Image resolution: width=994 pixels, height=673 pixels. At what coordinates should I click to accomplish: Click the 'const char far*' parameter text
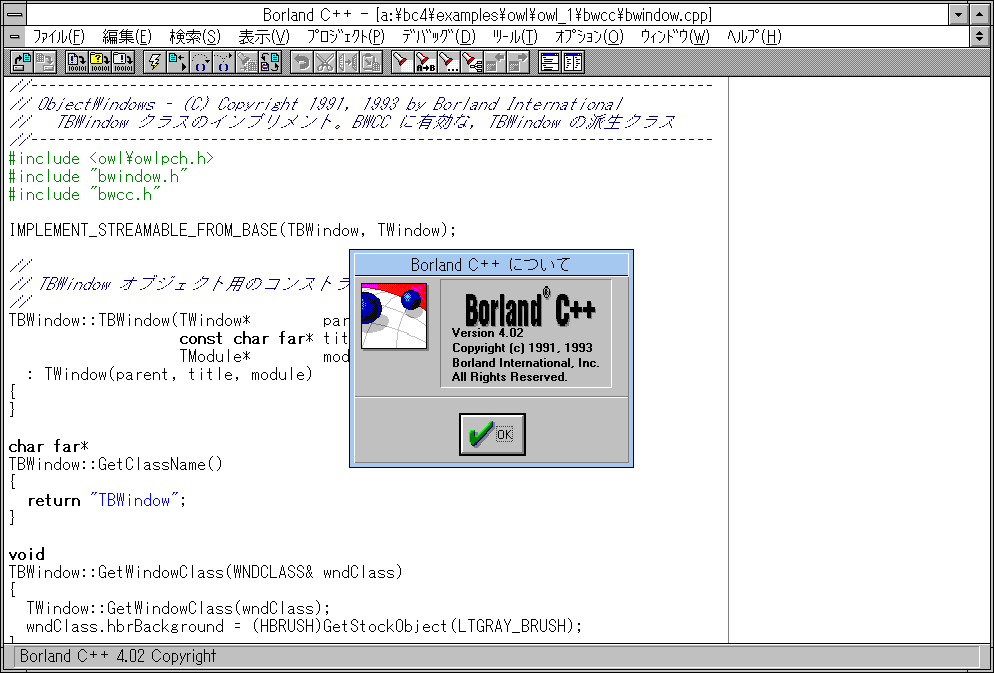(247, 338)
